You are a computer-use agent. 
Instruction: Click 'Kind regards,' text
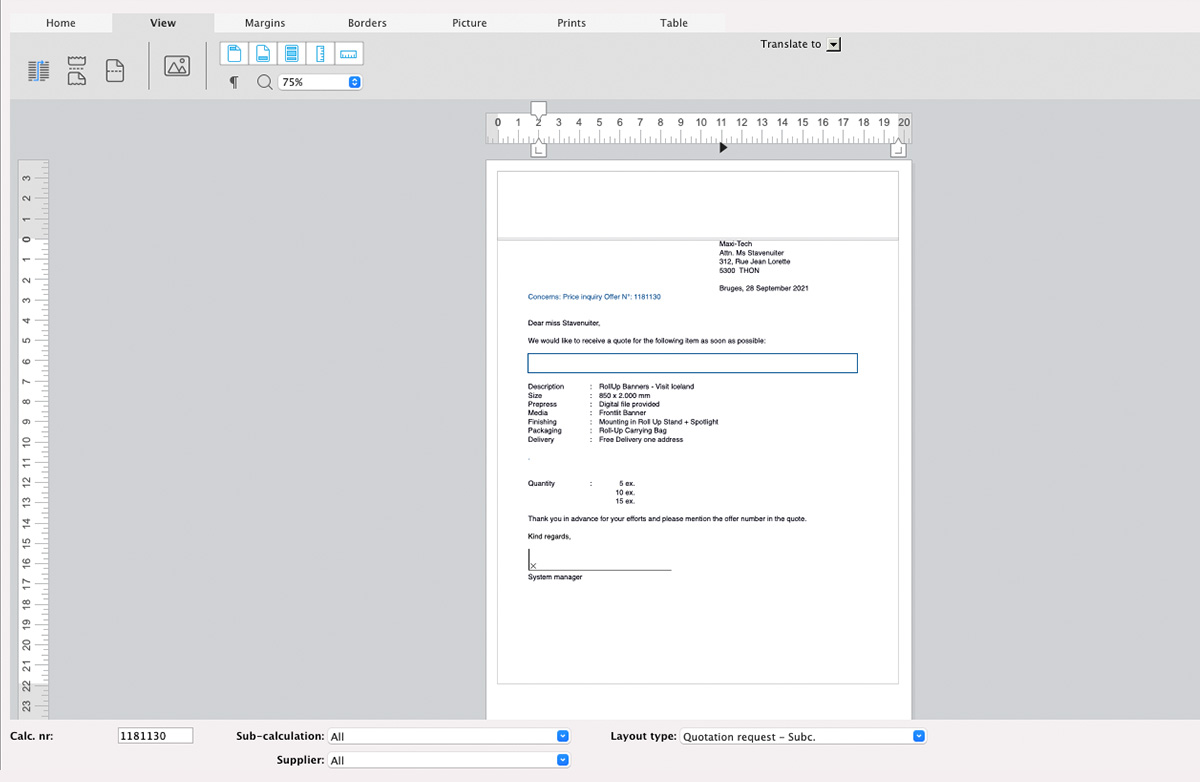549,537
